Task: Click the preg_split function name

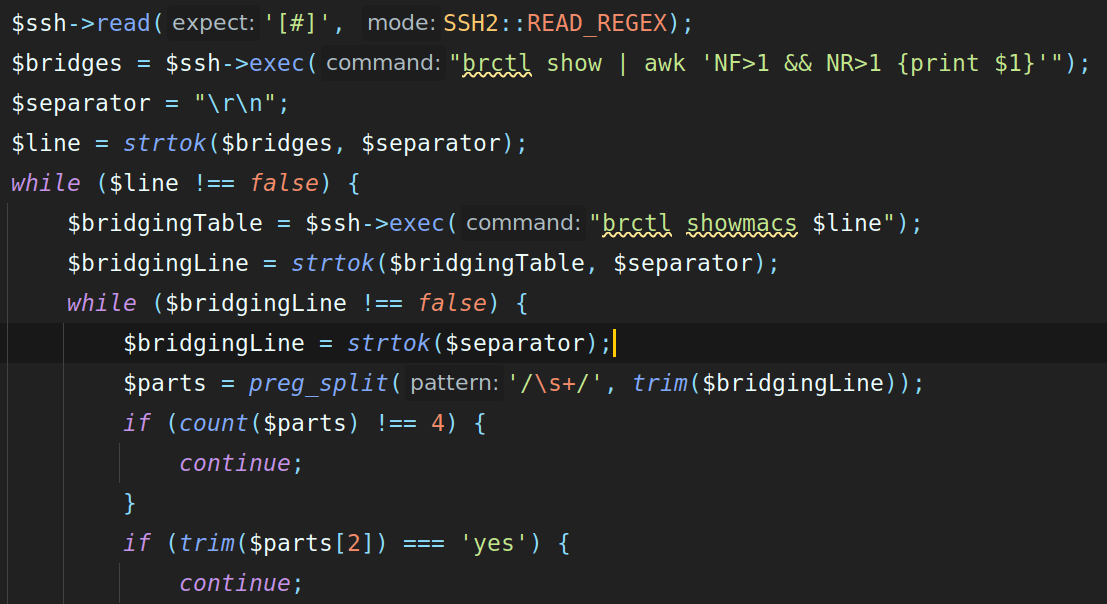Action: [x=318, y=383]
